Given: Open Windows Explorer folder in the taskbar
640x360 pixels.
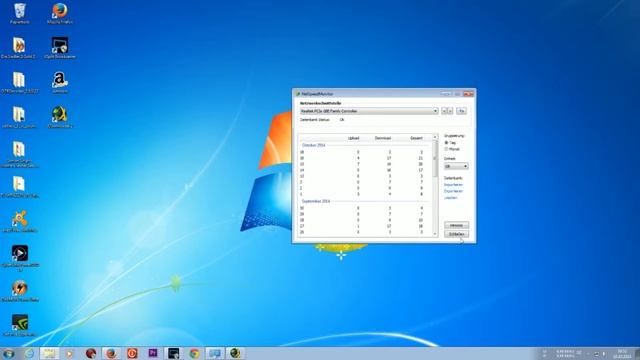Looking at the screenshot, I should point(49,353).
